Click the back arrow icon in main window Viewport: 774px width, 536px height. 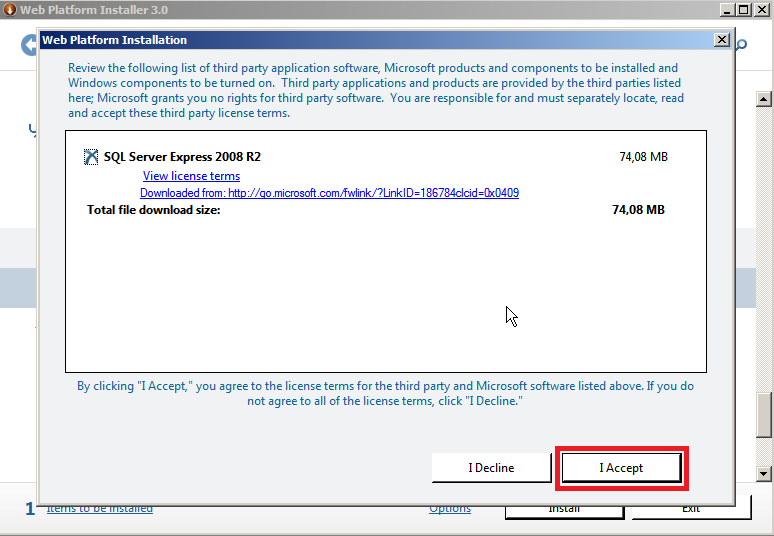[x=29, y=45]
